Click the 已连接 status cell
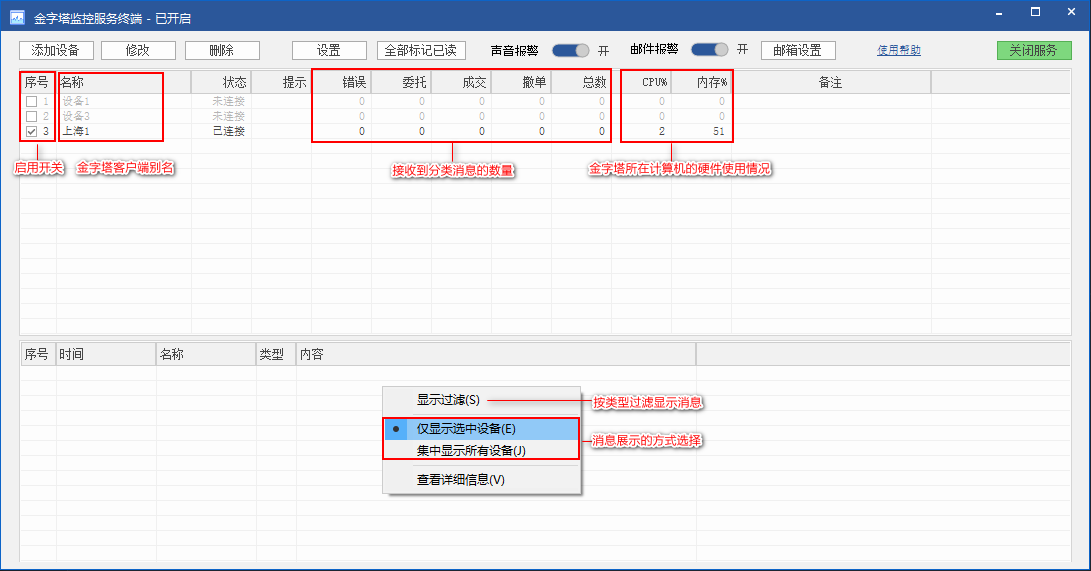This screenshot has width=1091, height=571. [x=229, y=131]
